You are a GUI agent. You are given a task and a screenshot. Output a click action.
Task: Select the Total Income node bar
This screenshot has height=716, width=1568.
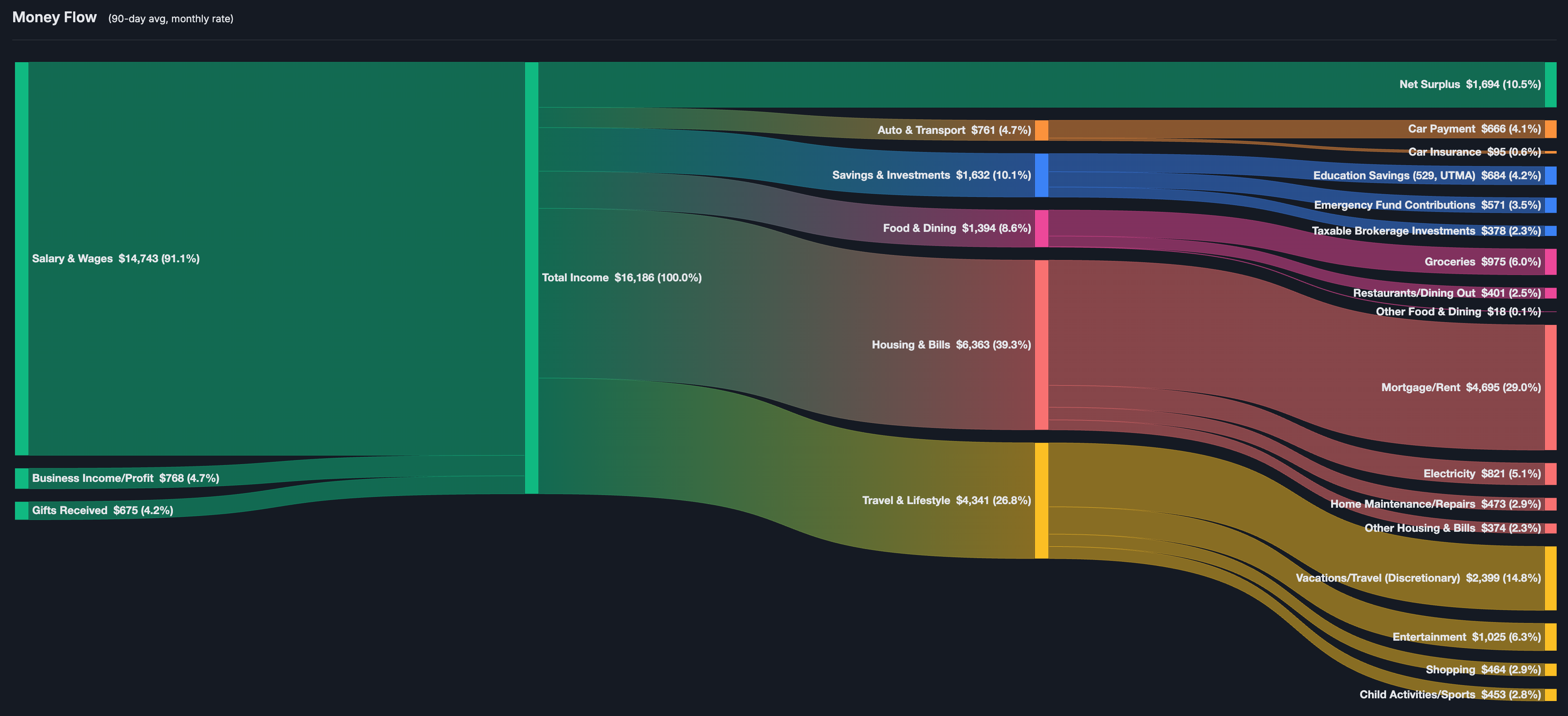tap(531, 277)
